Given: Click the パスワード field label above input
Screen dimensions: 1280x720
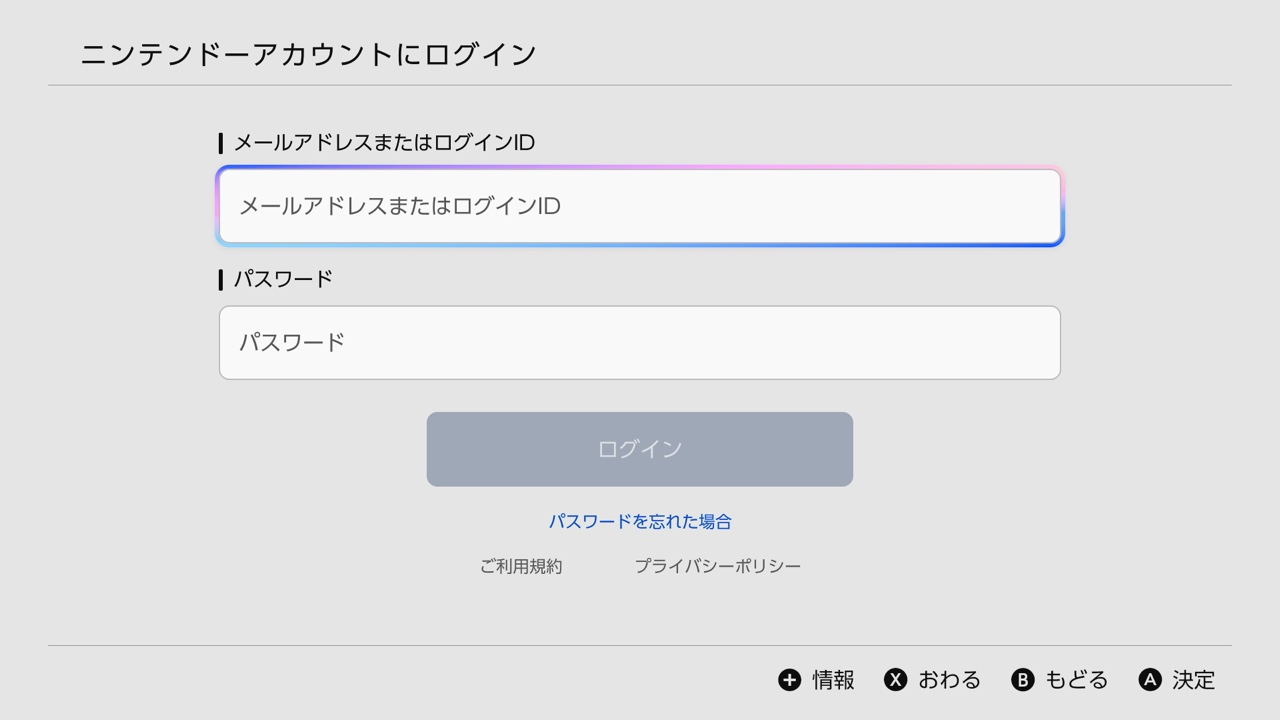Looking at the screenshot, I should click(x=283, y=279).
